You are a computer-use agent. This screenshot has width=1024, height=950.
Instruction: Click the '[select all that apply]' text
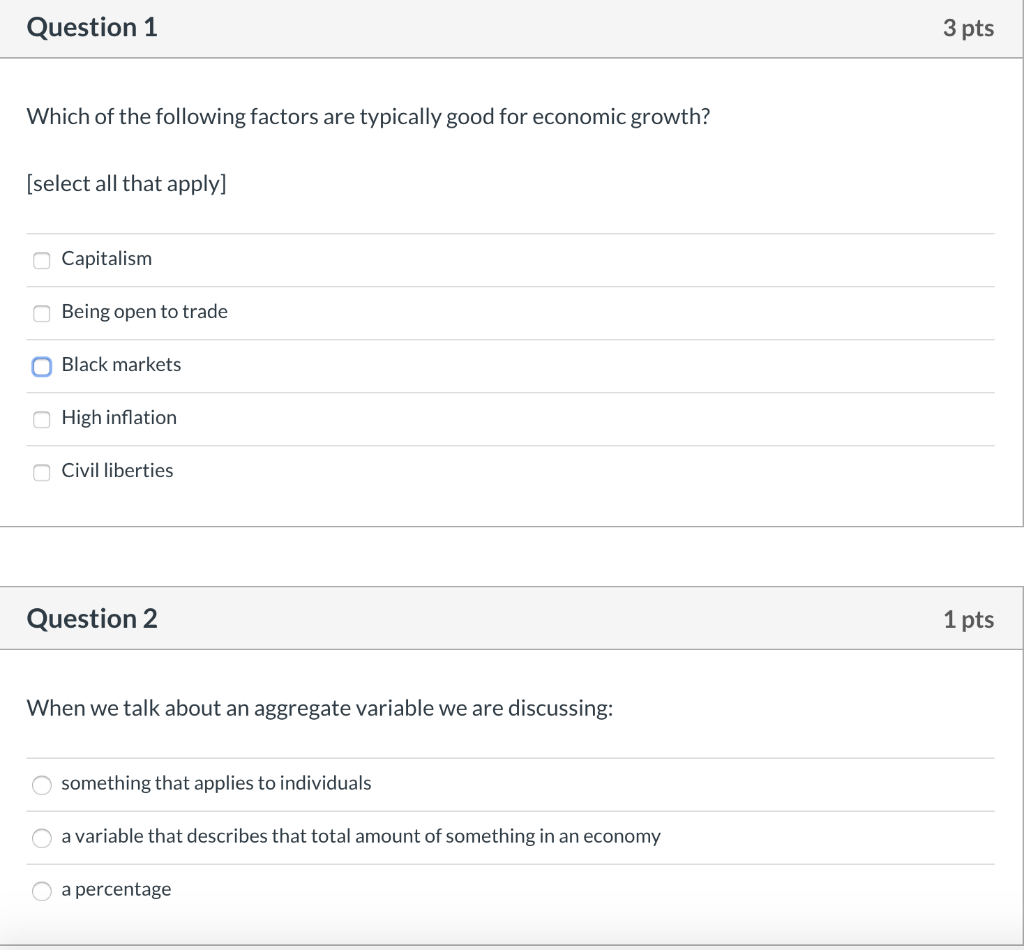coord(127,183)
